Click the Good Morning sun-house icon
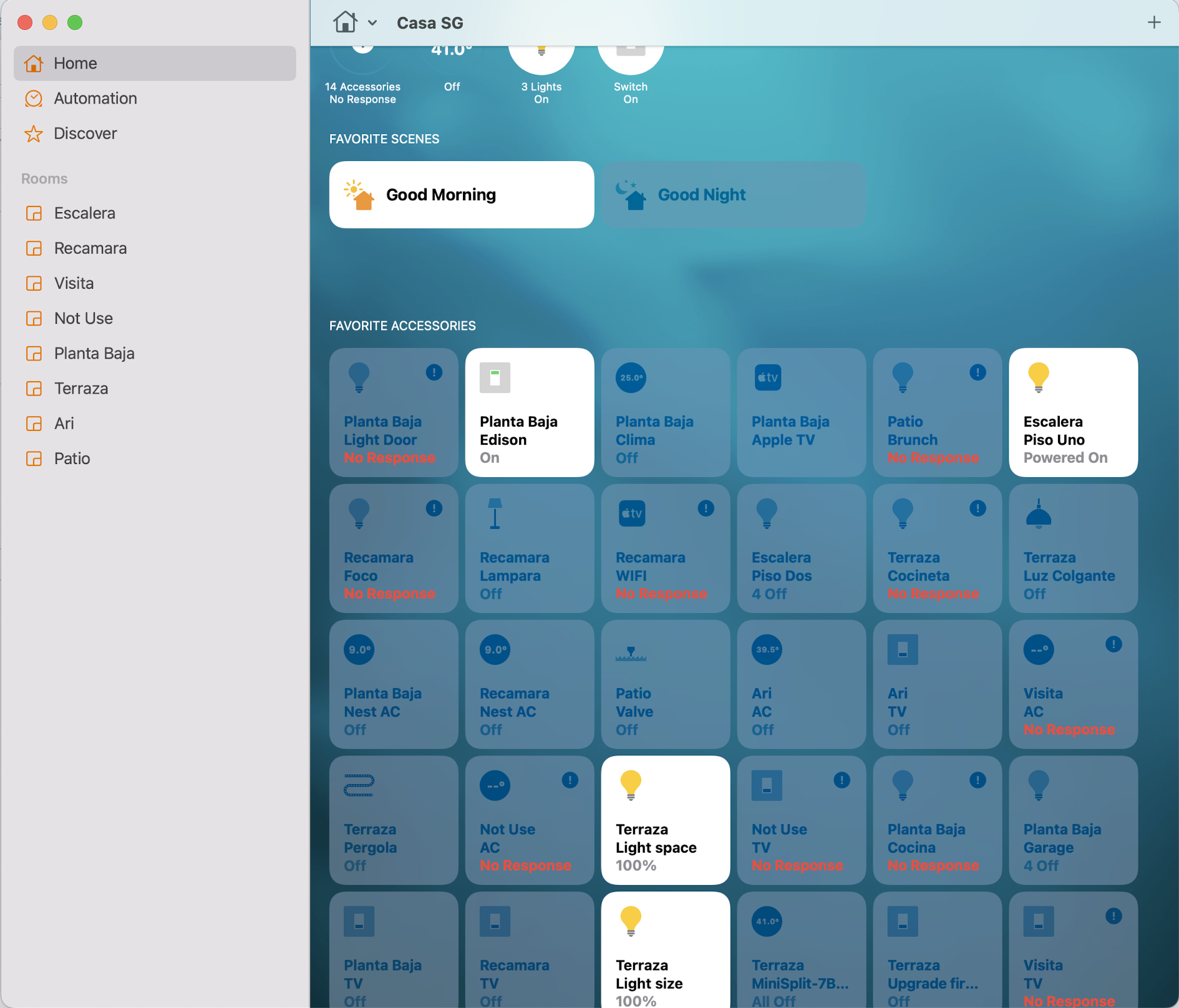 (359, 195)
